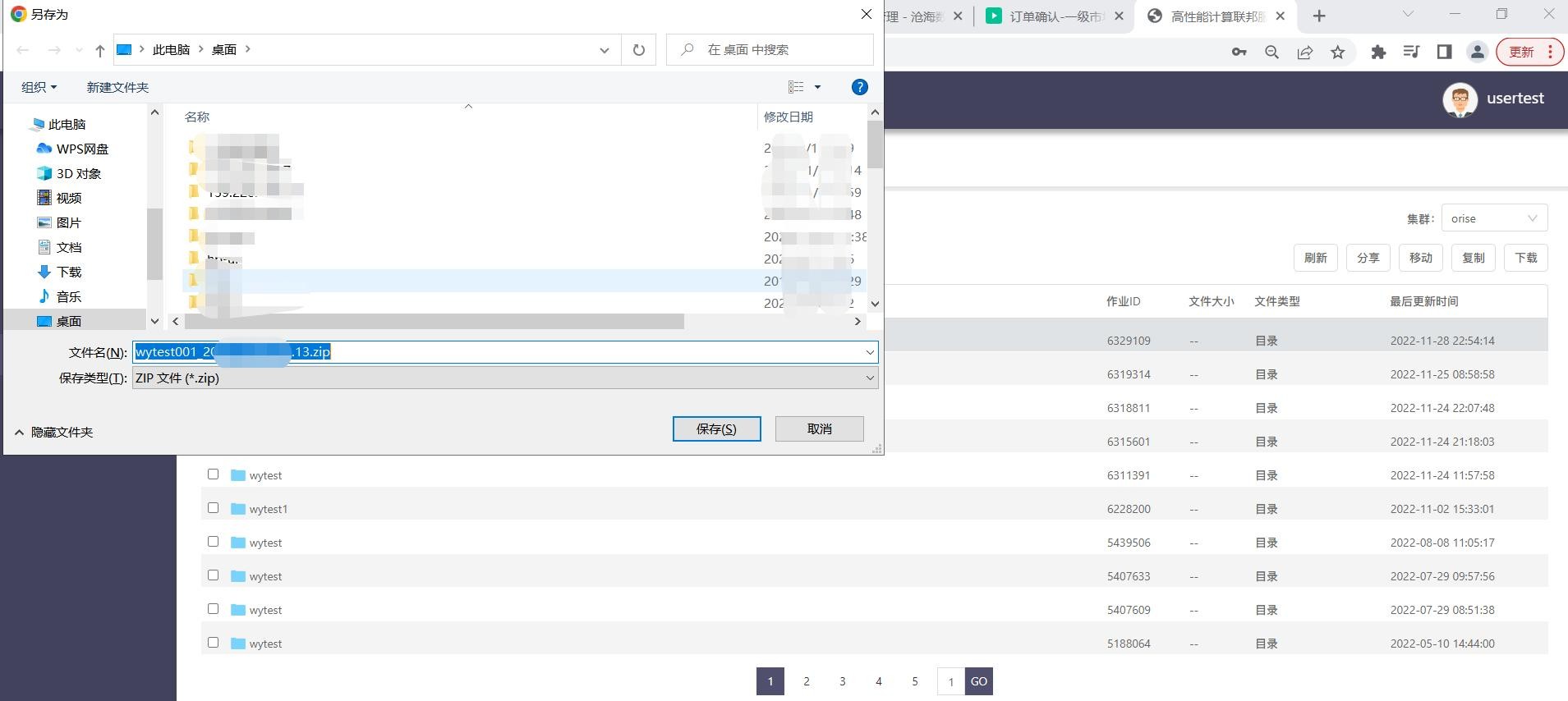
Task: Click the zoom magnifier icon in address bar
Action: pos(1271,53)
